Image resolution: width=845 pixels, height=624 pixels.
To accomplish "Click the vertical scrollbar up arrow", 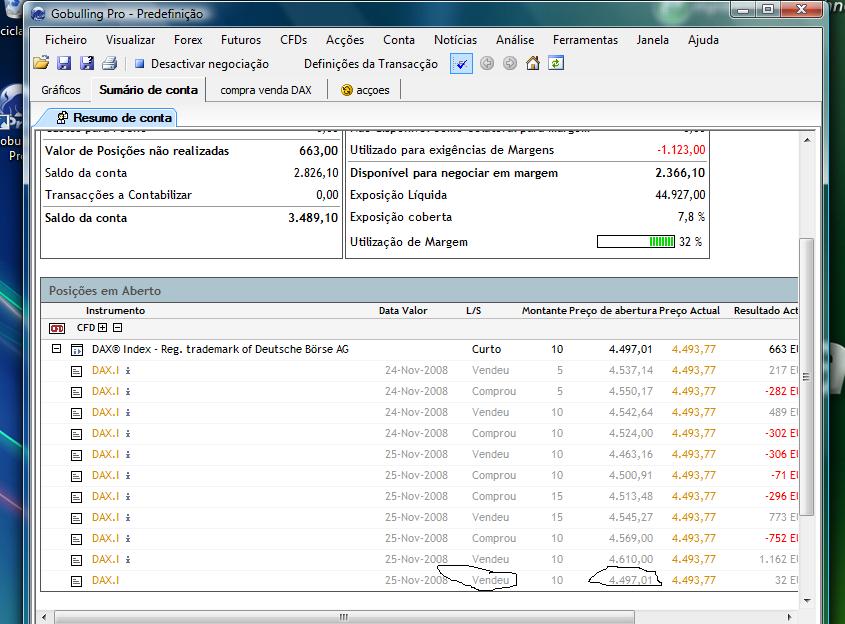I will point(807,140).
